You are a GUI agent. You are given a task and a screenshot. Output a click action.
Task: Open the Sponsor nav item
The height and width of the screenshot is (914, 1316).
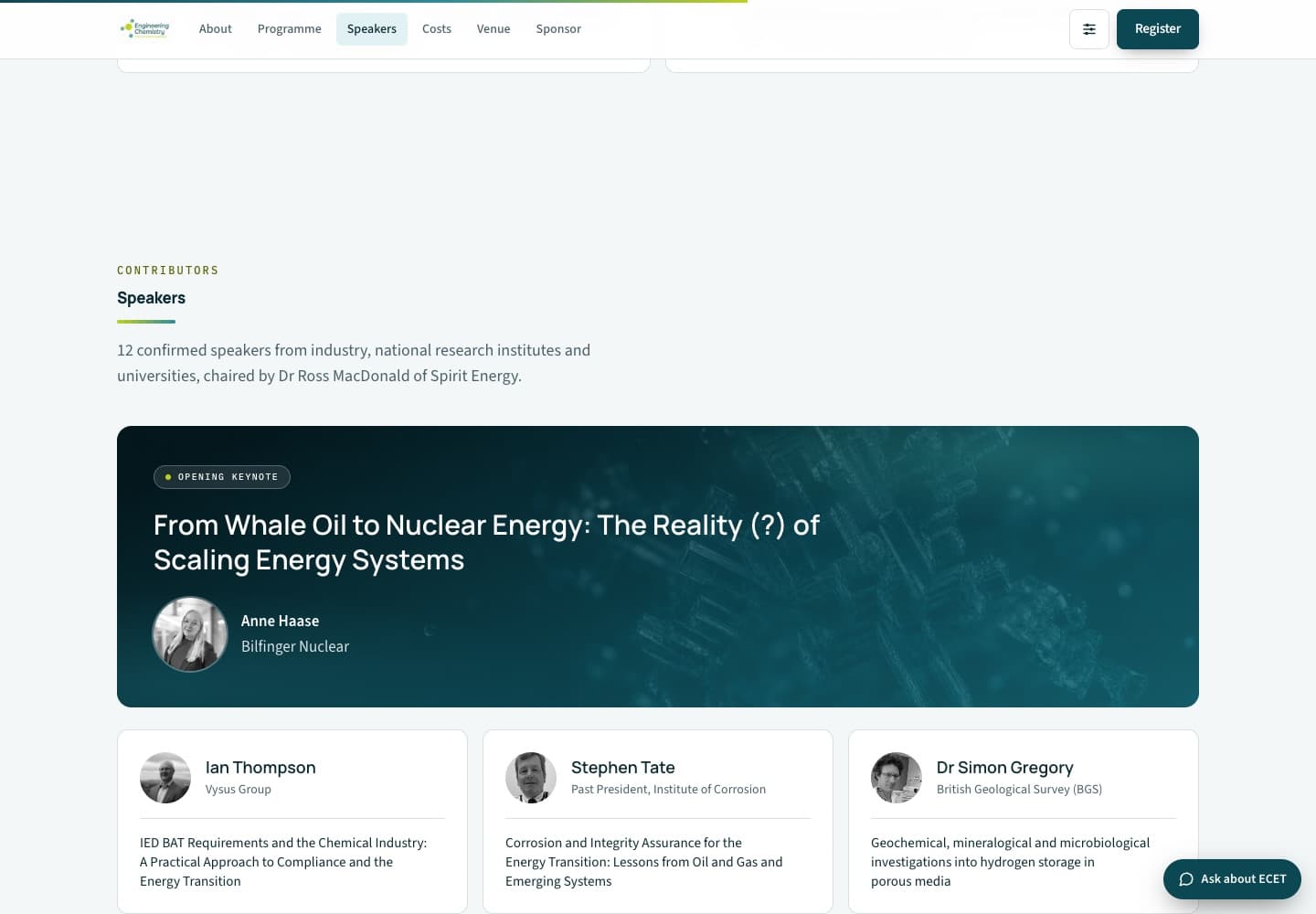click(558, 29)
